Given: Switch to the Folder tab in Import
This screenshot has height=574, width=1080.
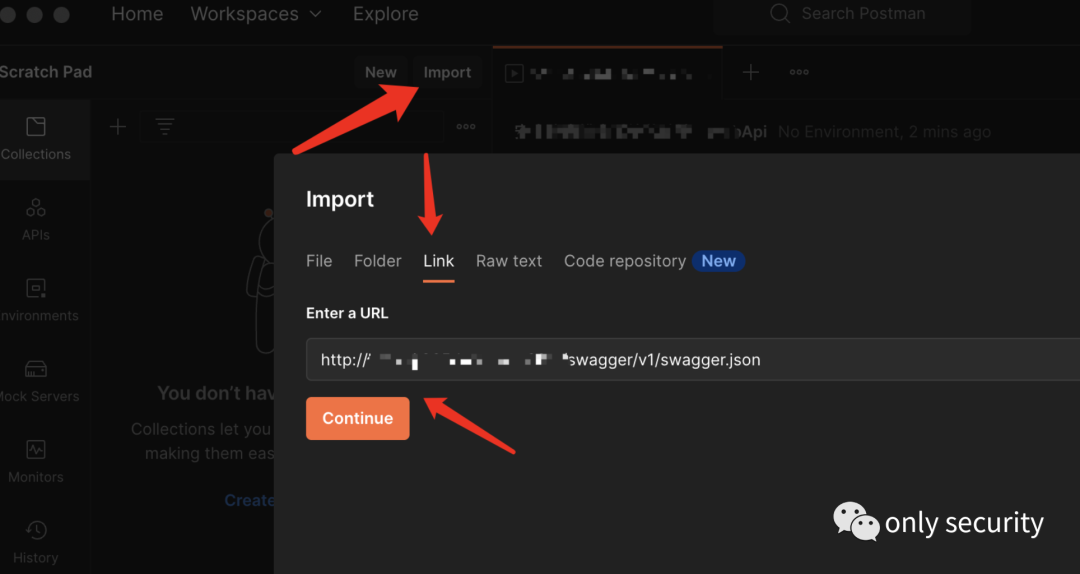Looking at the screenshot, I should (377, 261).
